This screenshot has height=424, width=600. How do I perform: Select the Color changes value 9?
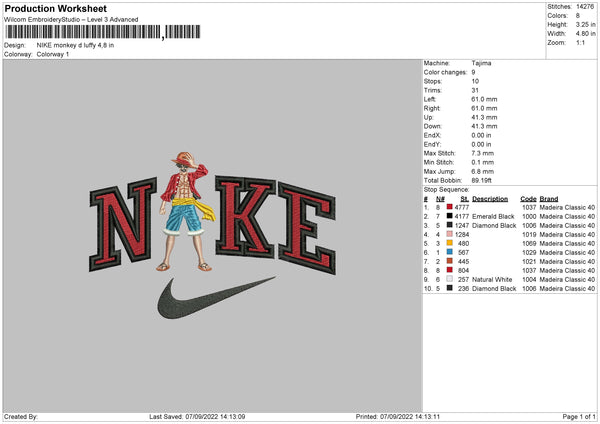point(473,72)
